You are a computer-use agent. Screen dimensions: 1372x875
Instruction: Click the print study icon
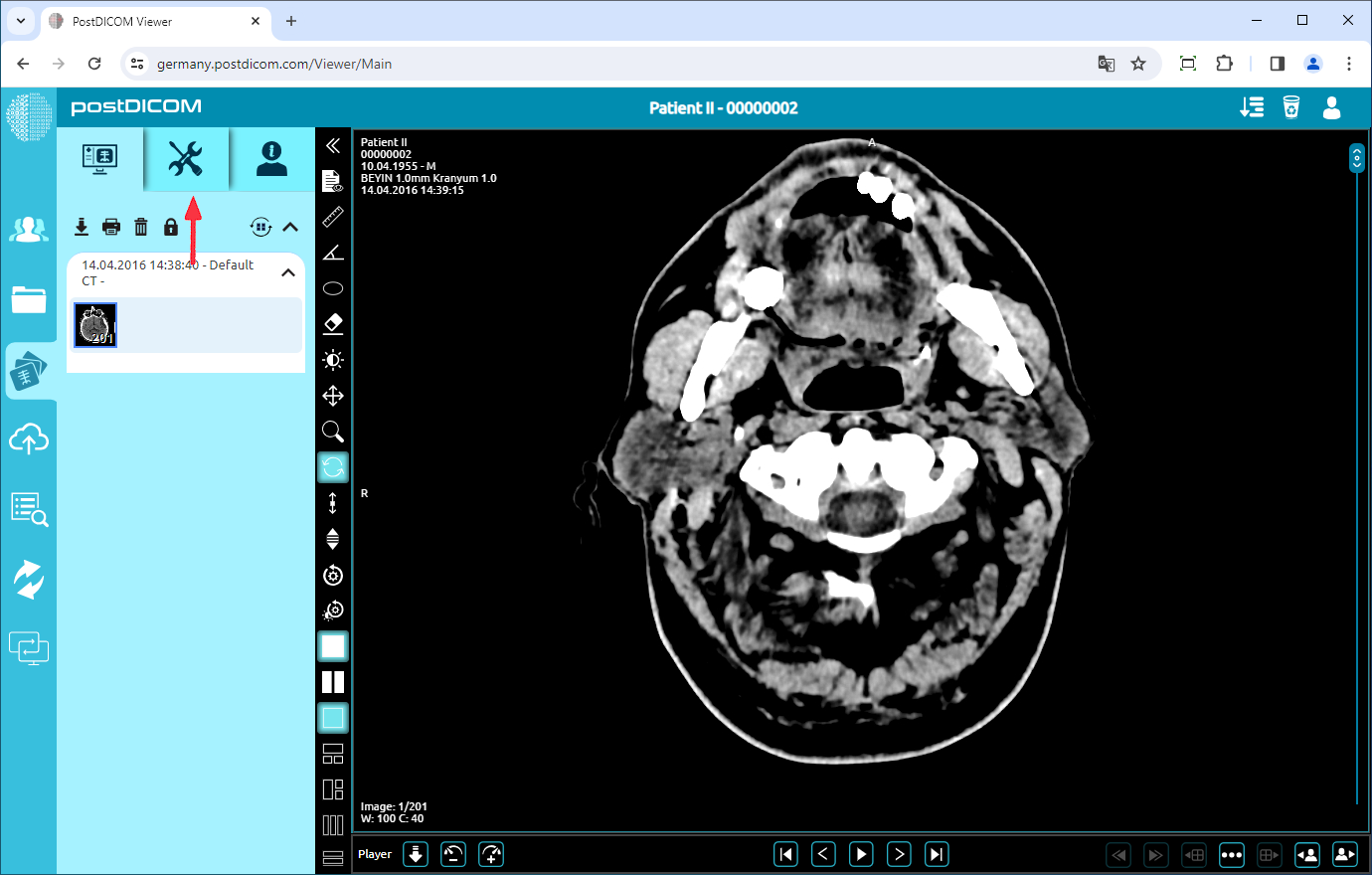[111, 227]
